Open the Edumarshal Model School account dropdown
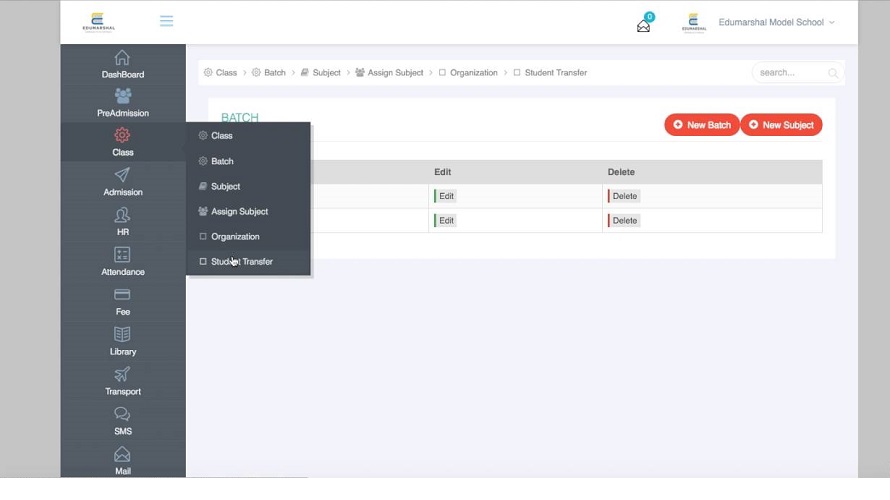The image size is (890, 500). [776, 22]
